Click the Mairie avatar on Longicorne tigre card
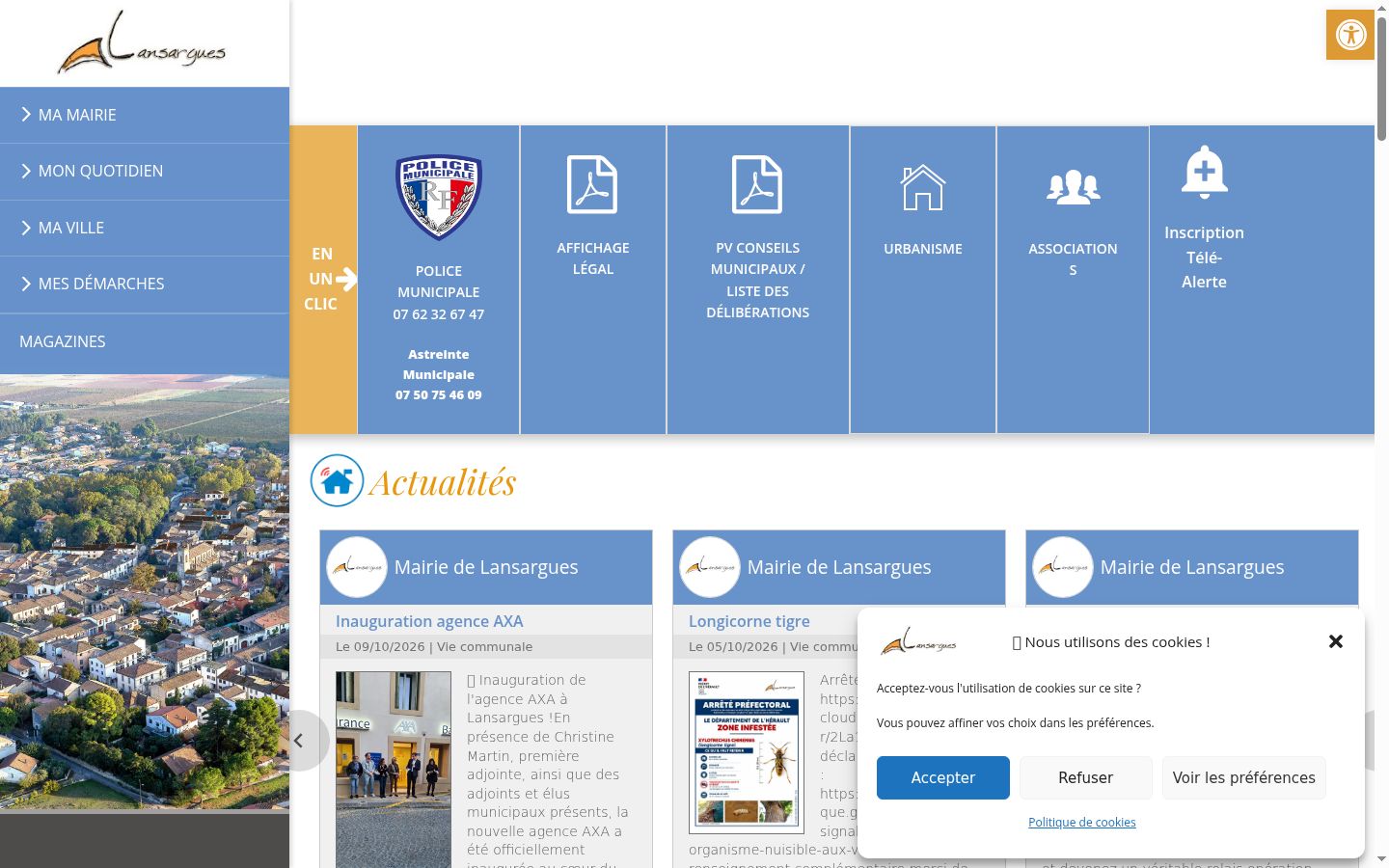This screenshot has height=868, width=1389. pos(710,567)
